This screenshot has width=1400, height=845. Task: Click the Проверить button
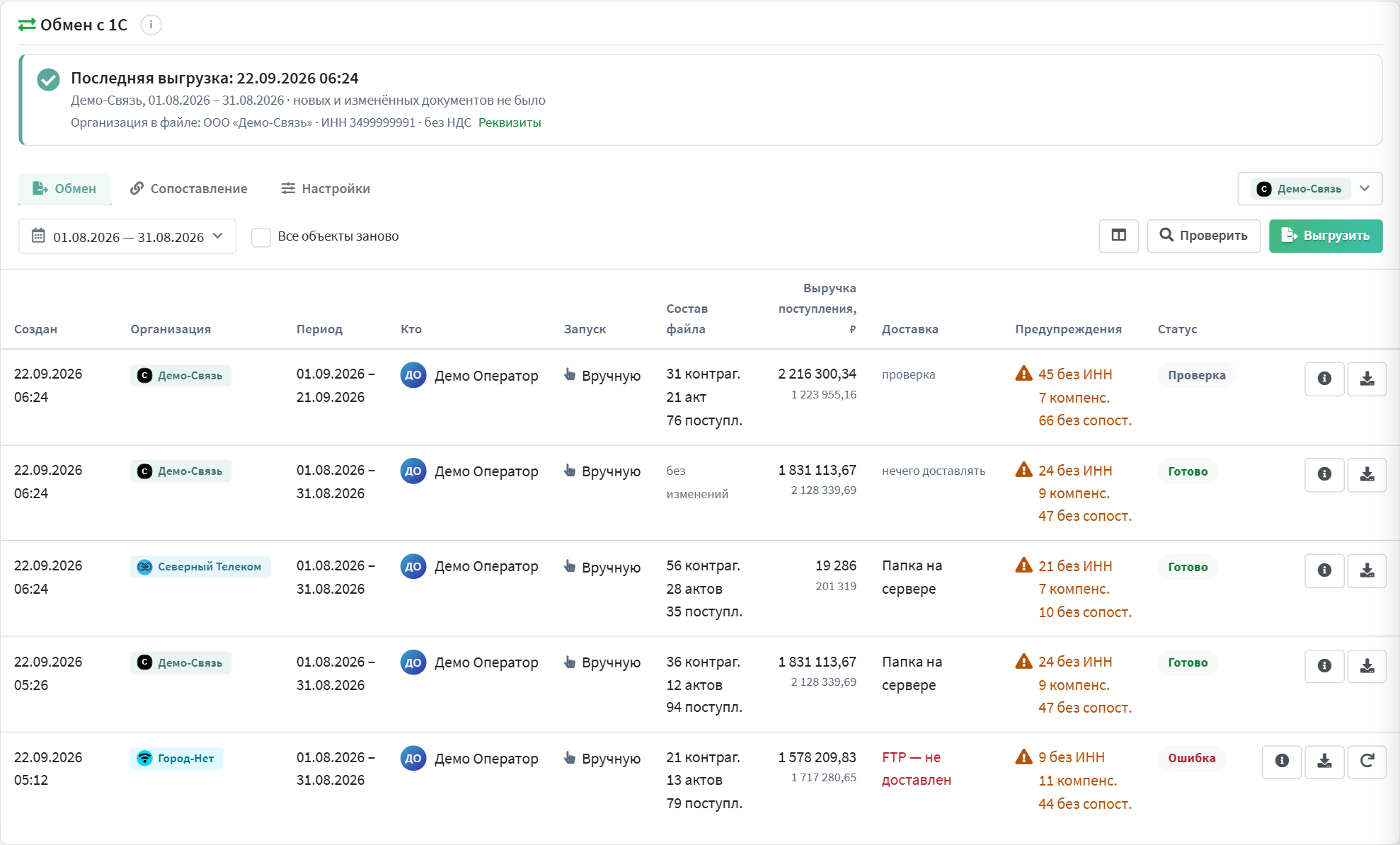click(x=1203, y=236)
